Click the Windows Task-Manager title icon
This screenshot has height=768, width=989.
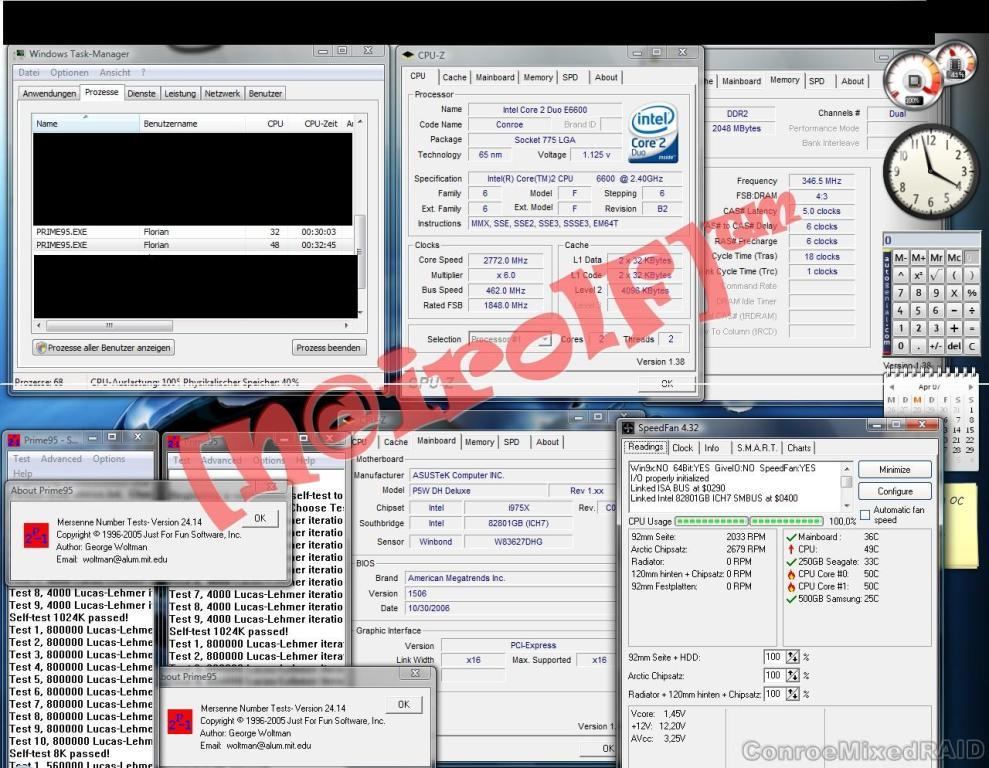20,54
